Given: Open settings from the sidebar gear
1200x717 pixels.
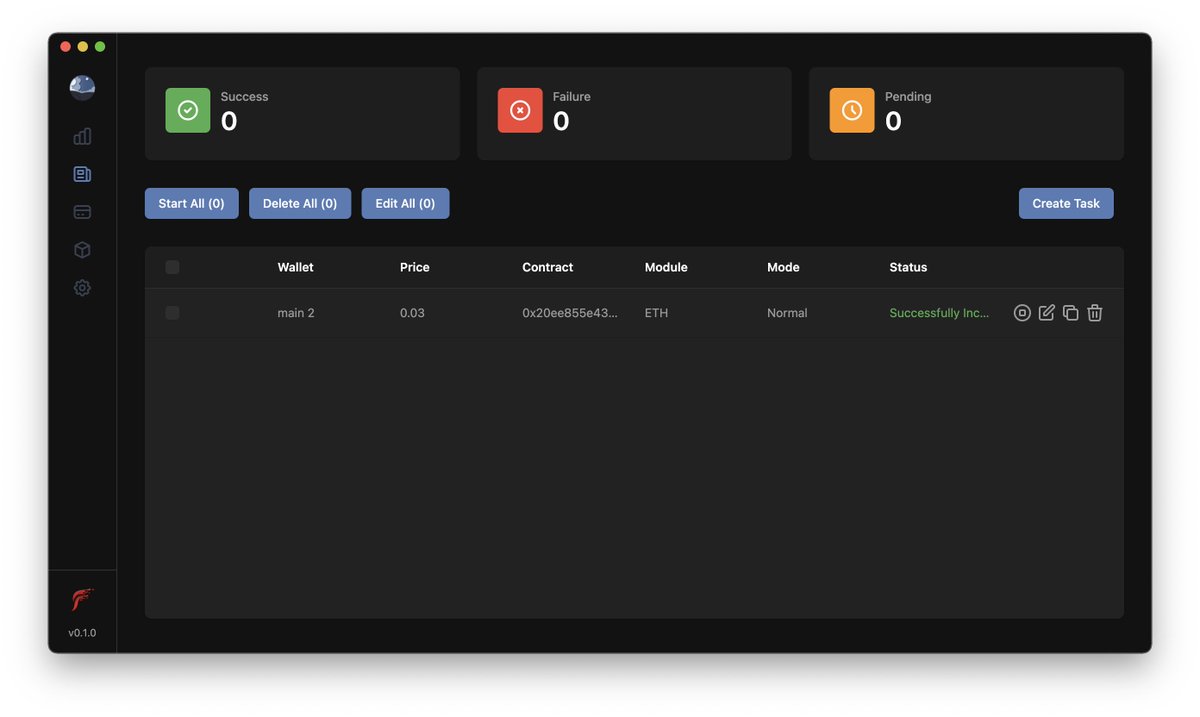Looking at the screenshot, I should click(x=82, y=288).
